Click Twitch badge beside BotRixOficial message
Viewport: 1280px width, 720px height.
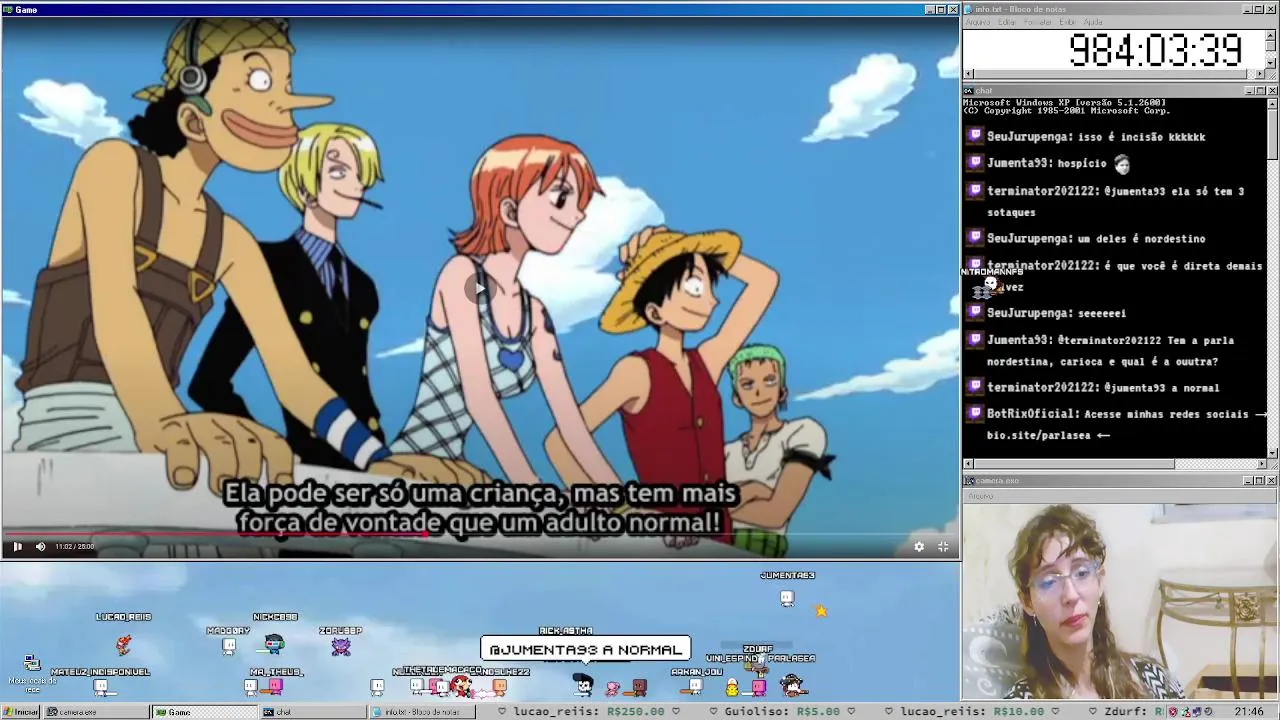pyautogui.click(x=975, y=413)
